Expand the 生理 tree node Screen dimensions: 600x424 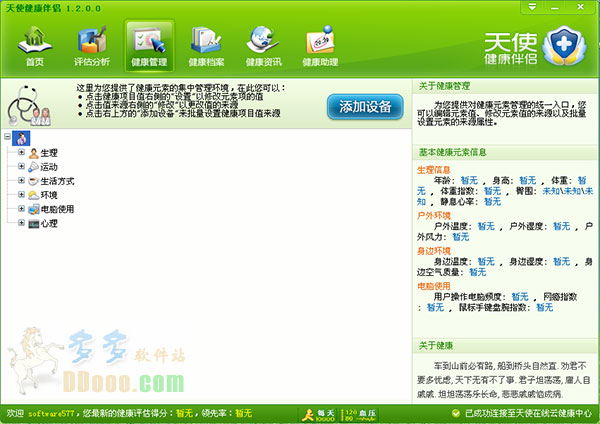point(21,152)
